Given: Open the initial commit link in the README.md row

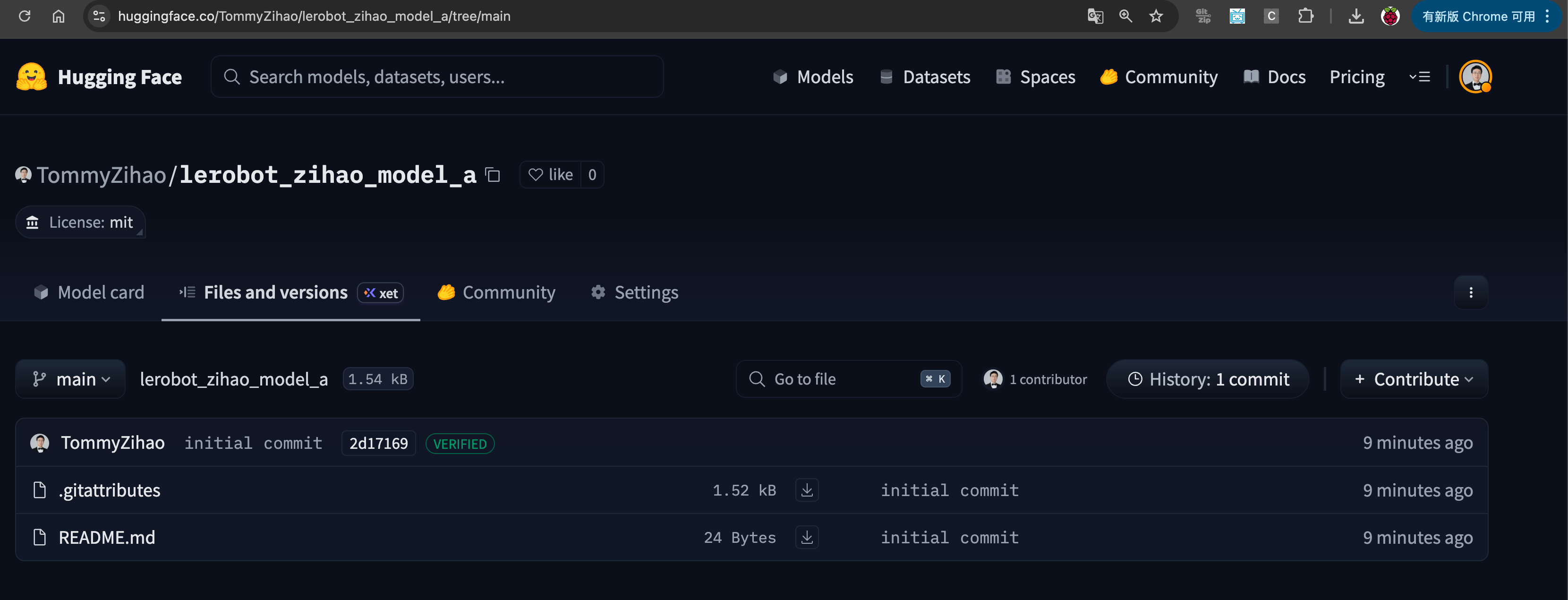Looking at the screenshot, I should click(x=950, y=537).
